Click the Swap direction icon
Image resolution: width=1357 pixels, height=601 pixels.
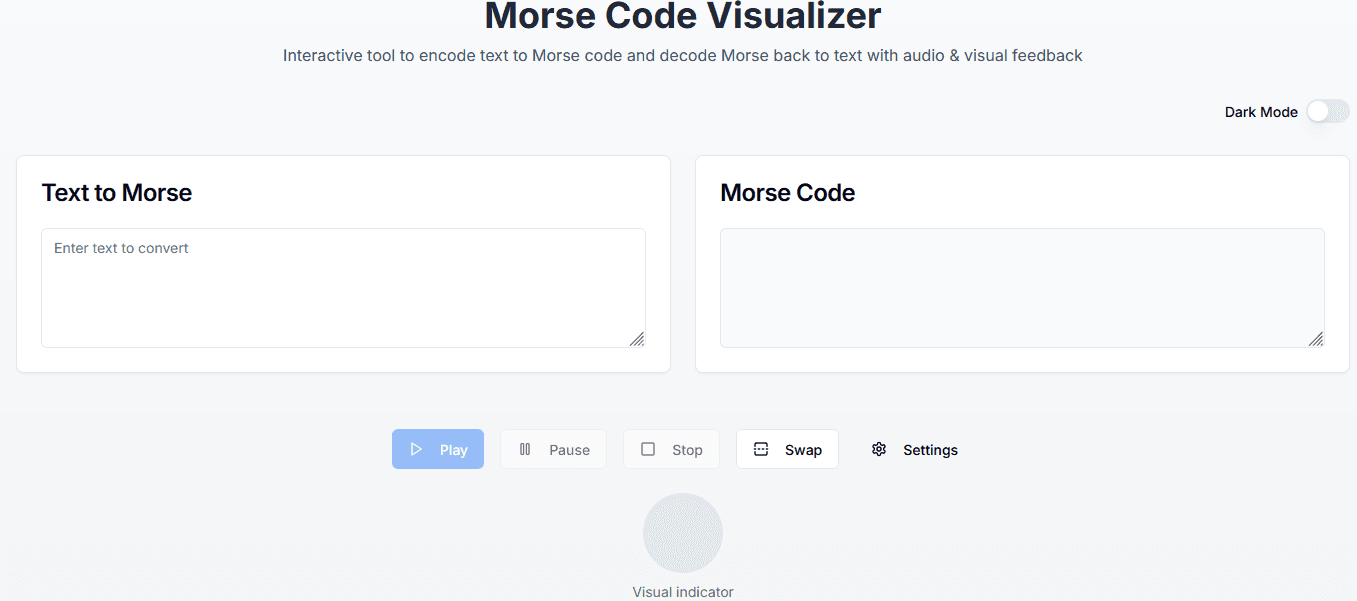pos(761,449)
